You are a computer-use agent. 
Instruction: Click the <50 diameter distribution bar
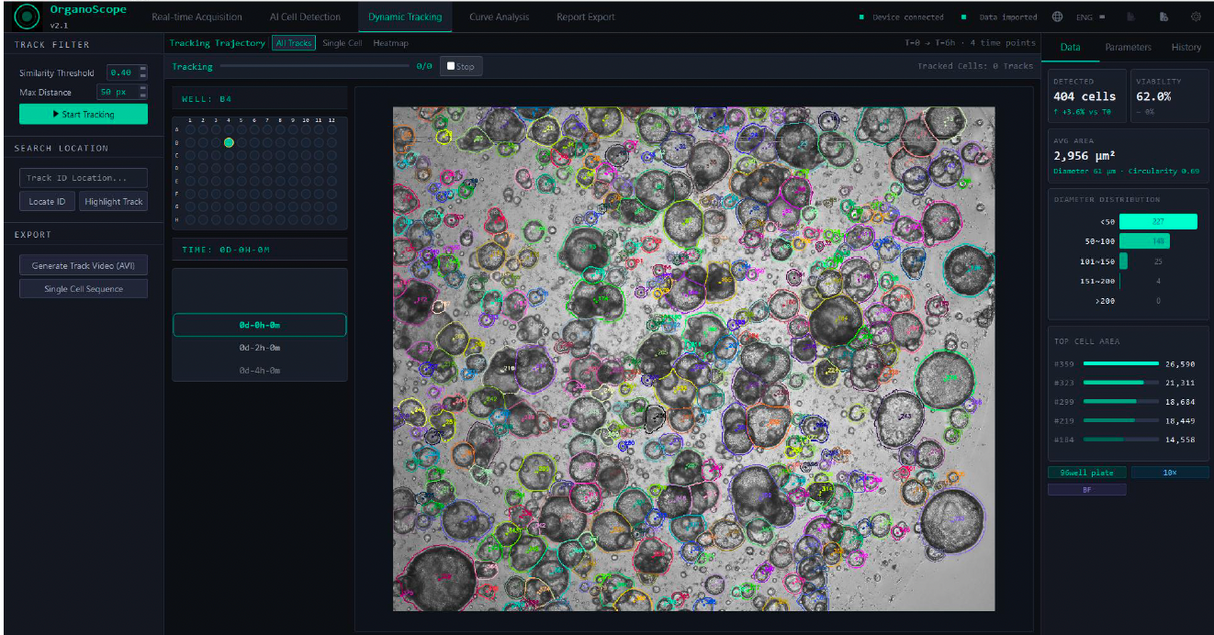(x=1158, y=222)
